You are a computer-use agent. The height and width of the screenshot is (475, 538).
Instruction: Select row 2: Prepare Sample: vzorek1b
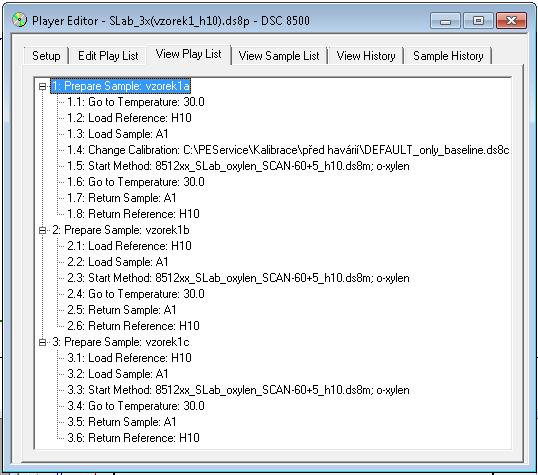(120, 230)
